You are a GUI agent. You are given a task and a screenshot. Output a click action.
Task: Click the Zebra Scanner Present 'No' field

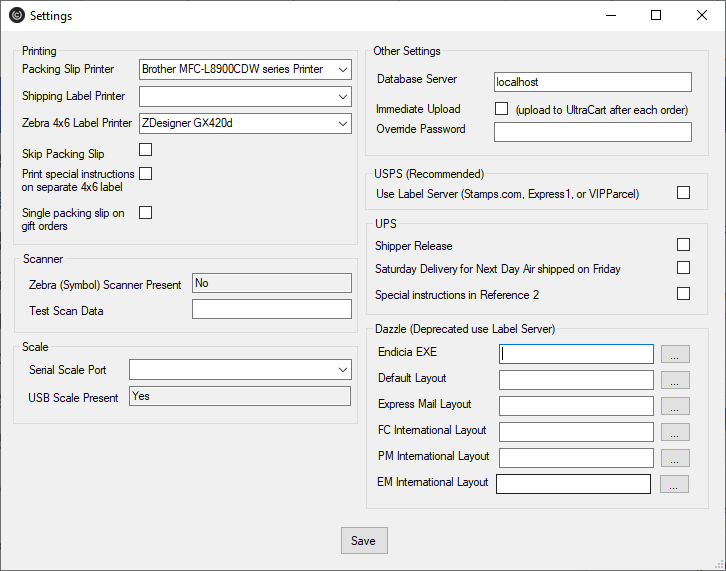tap(272, 283)
